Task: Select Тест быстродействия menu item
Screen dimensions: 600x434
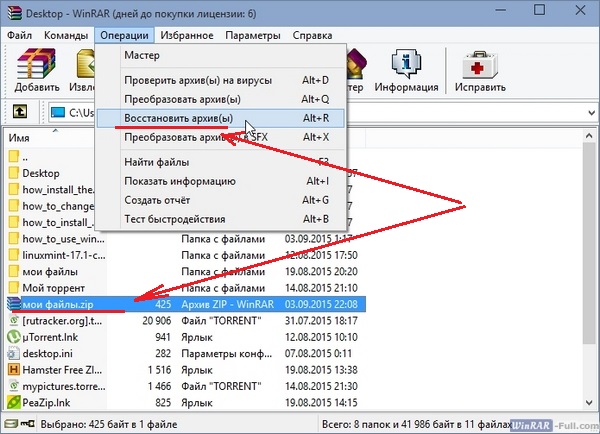Action: 173,219
